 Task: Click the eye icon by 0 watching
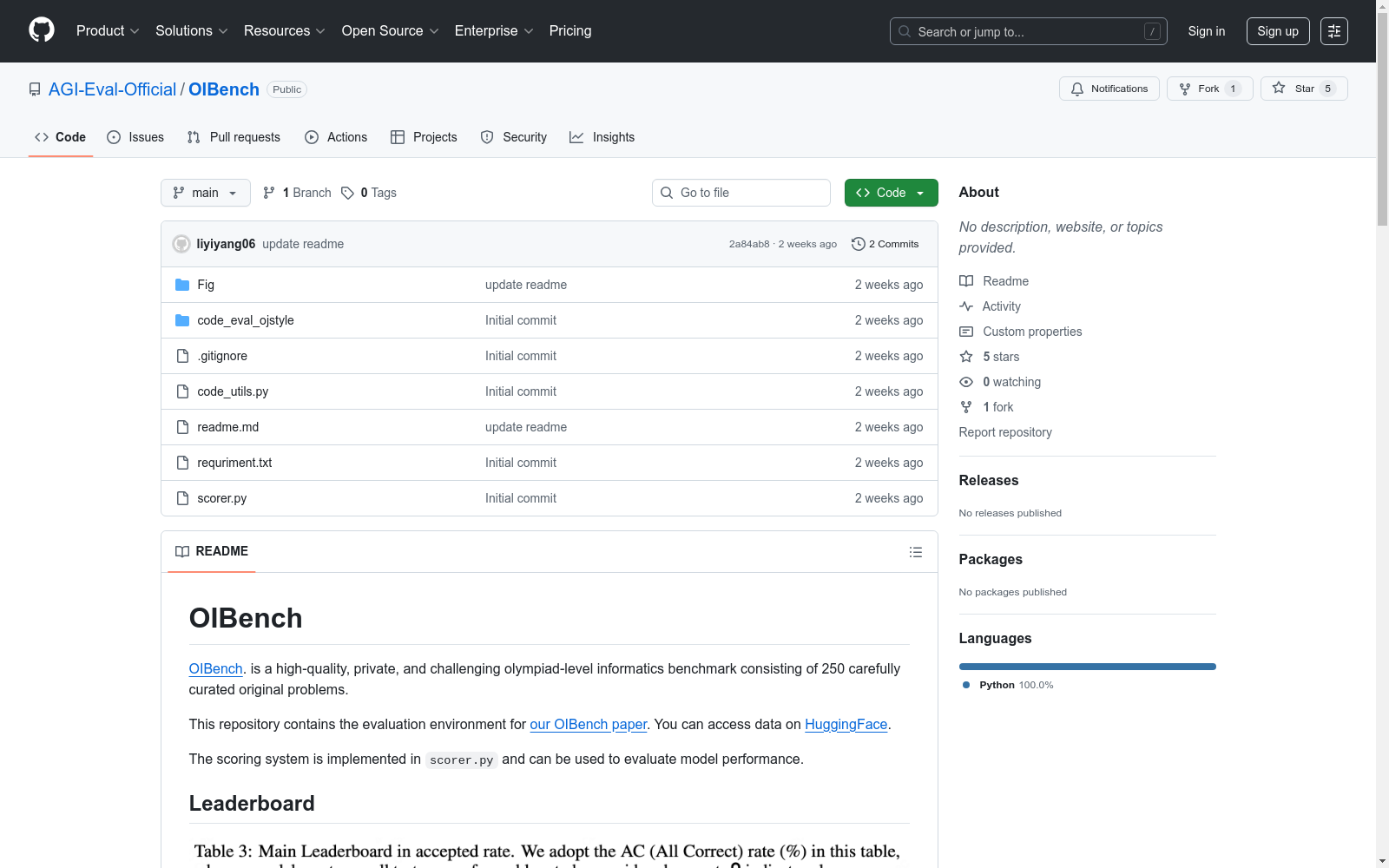pos(966,382)
